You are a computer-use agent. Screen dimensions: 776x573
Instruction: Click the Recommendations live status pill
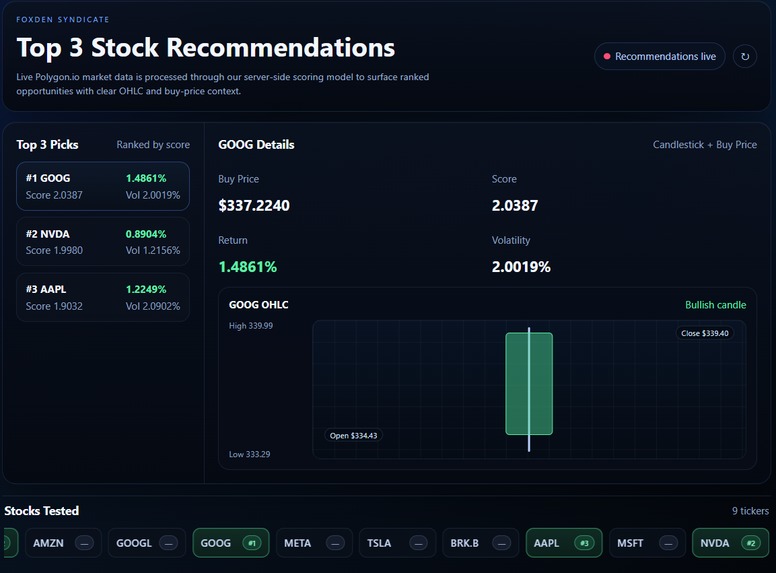(660, 56)
